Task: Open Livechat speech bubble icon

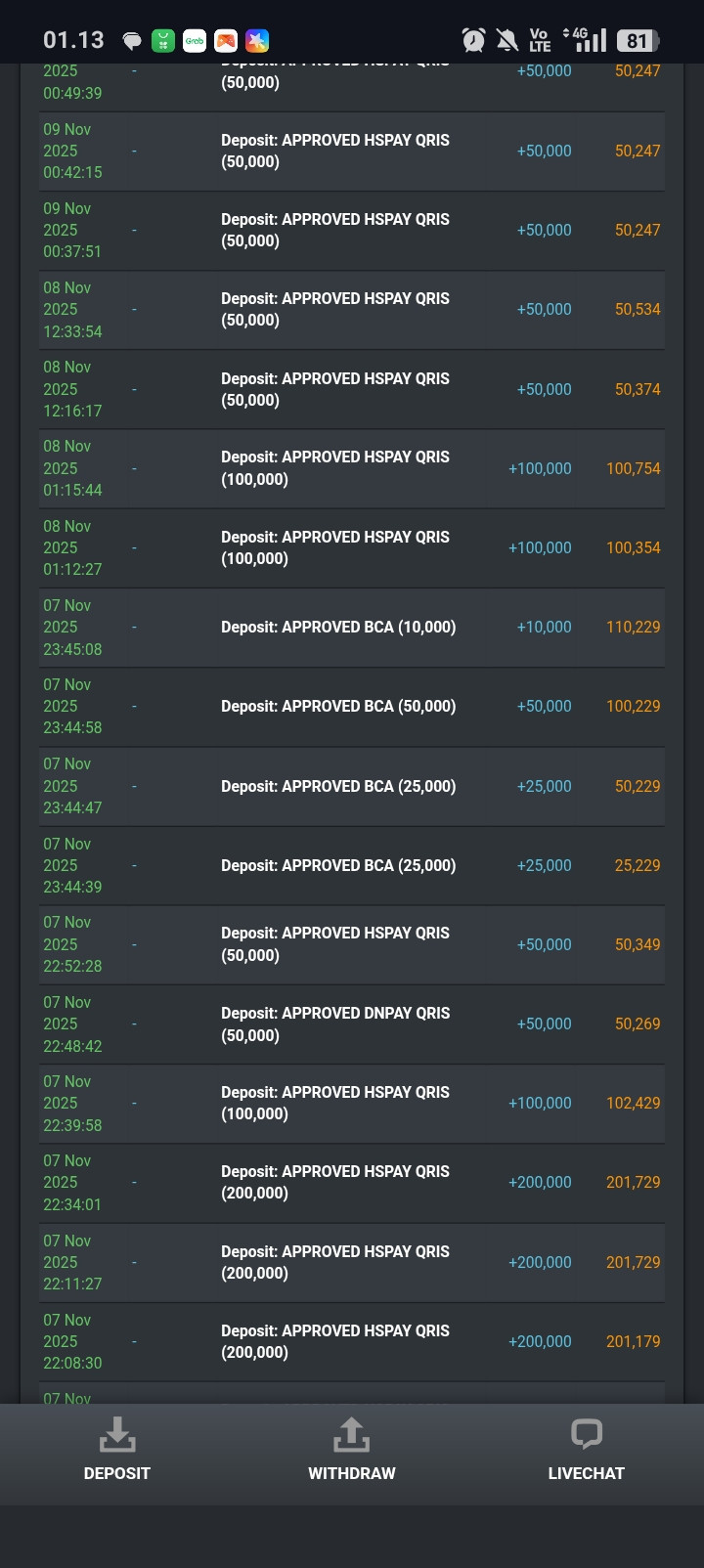Action: point(586,1434)
